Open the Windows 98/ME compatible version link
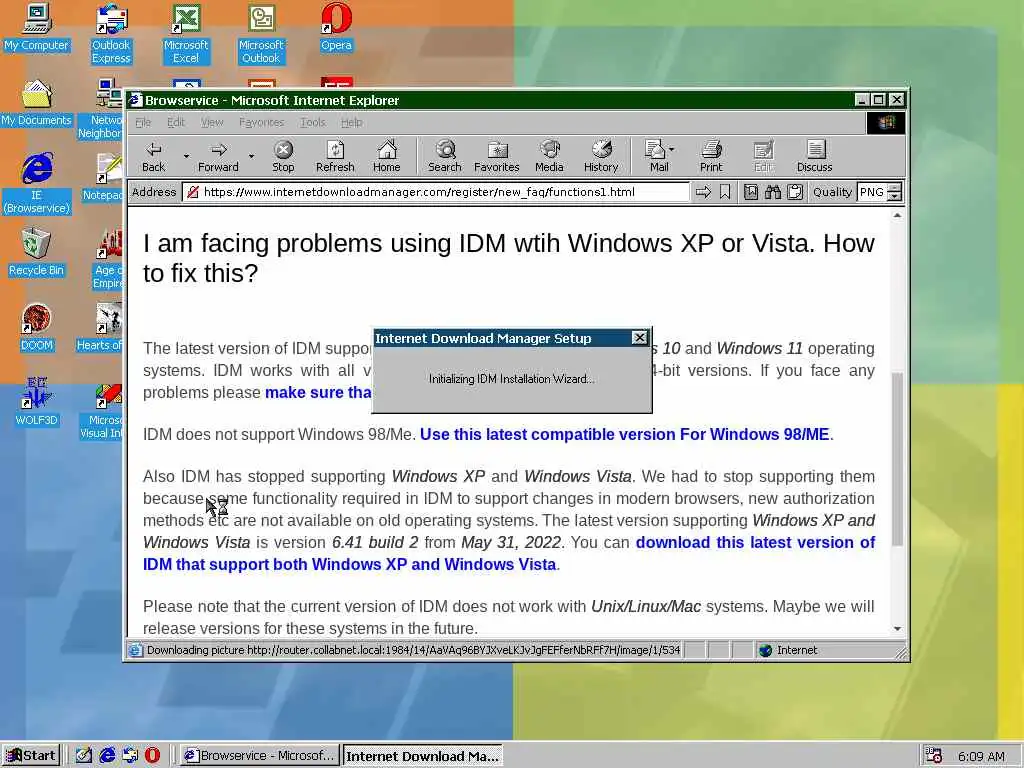This screenshot has height=768, width=1024. 624,434
